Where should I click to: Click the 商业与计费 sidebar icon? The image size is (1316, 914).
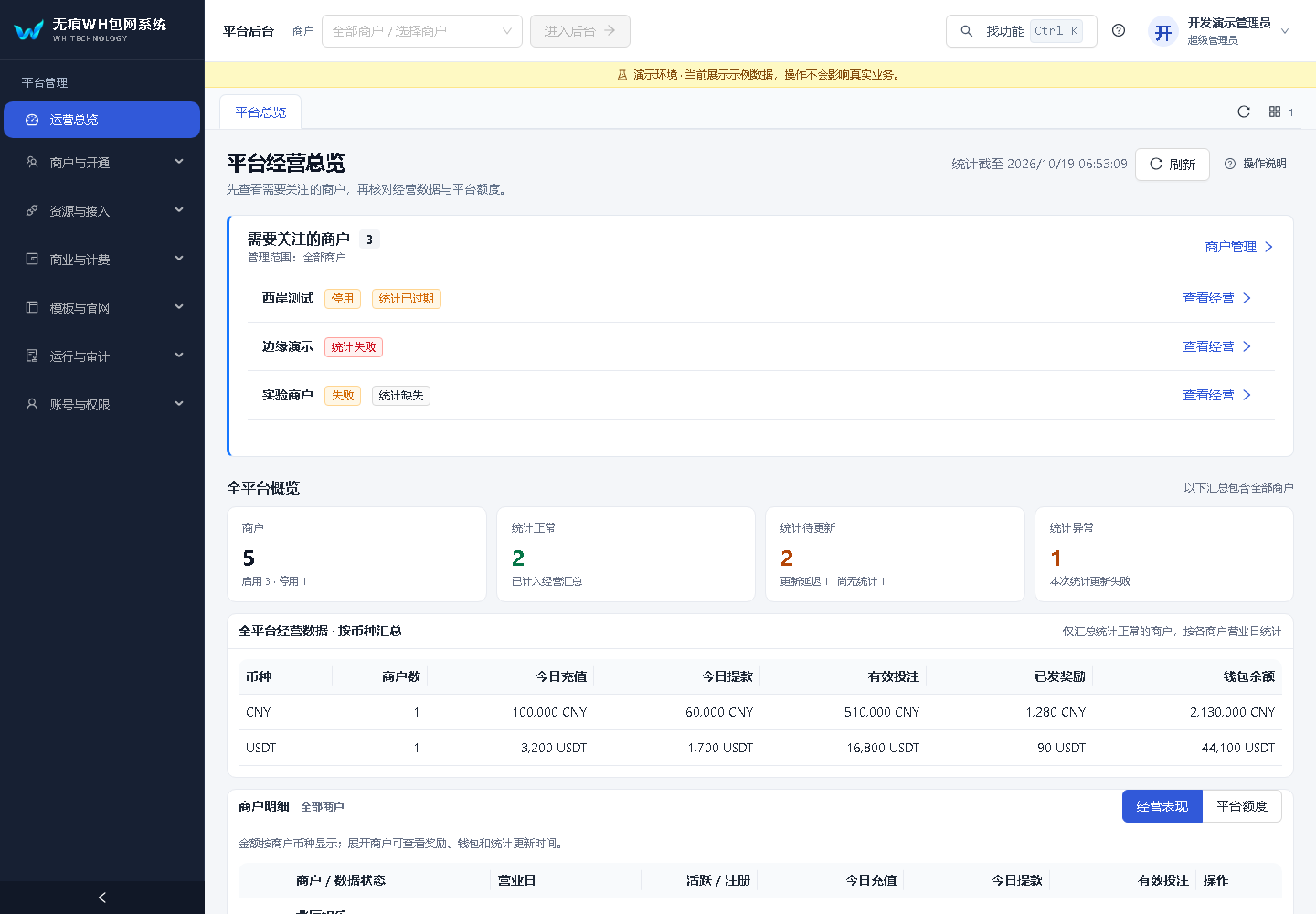coord(32,260)
